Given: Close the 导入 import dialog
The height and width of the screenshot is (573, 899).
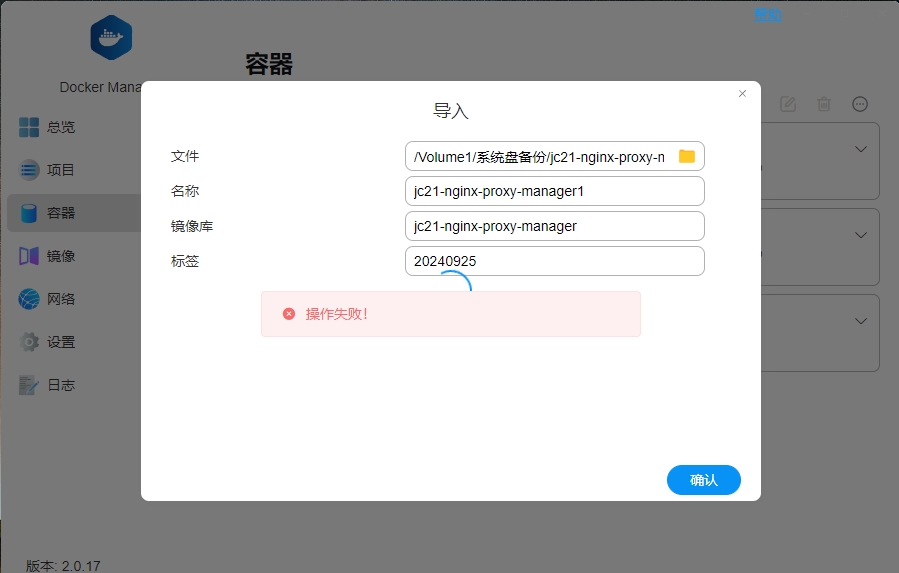Looking at the screenshot, I should (x=742, y=93).
